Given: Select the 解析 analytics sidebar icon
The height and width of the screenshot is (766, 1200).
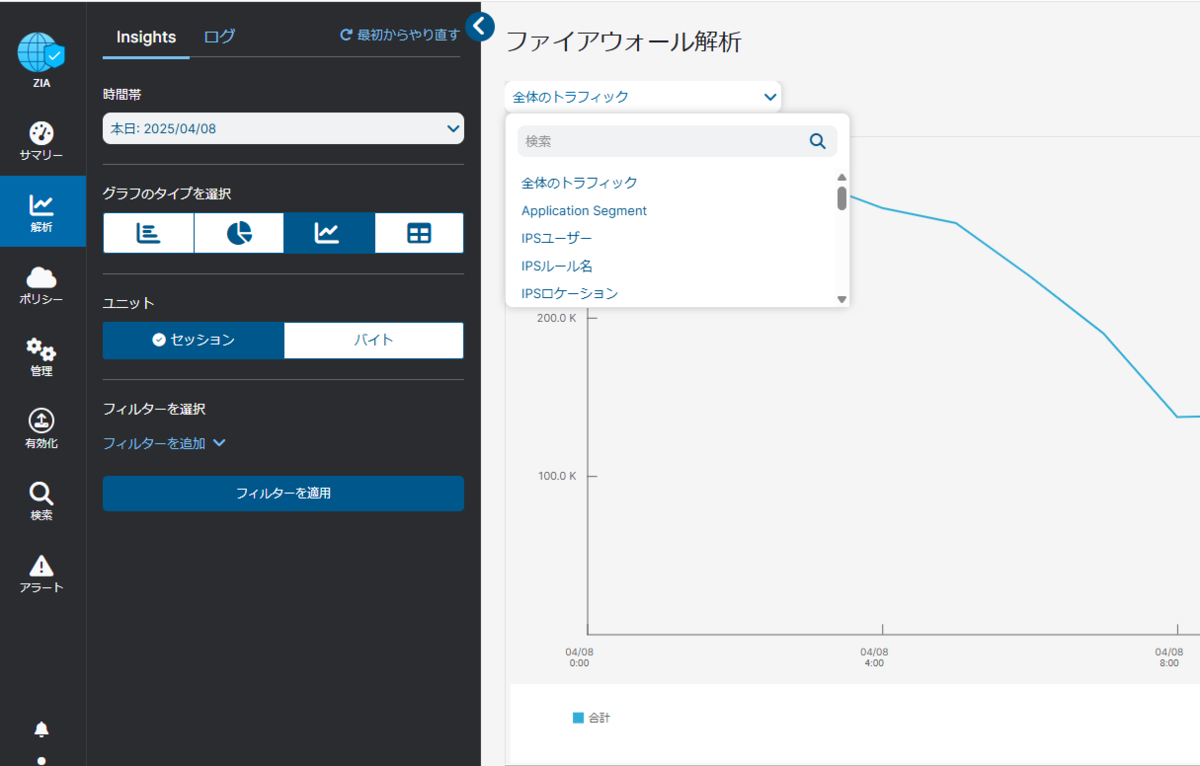Looking at the screenshot, I should pyautogui.click(x=41, y=205).
